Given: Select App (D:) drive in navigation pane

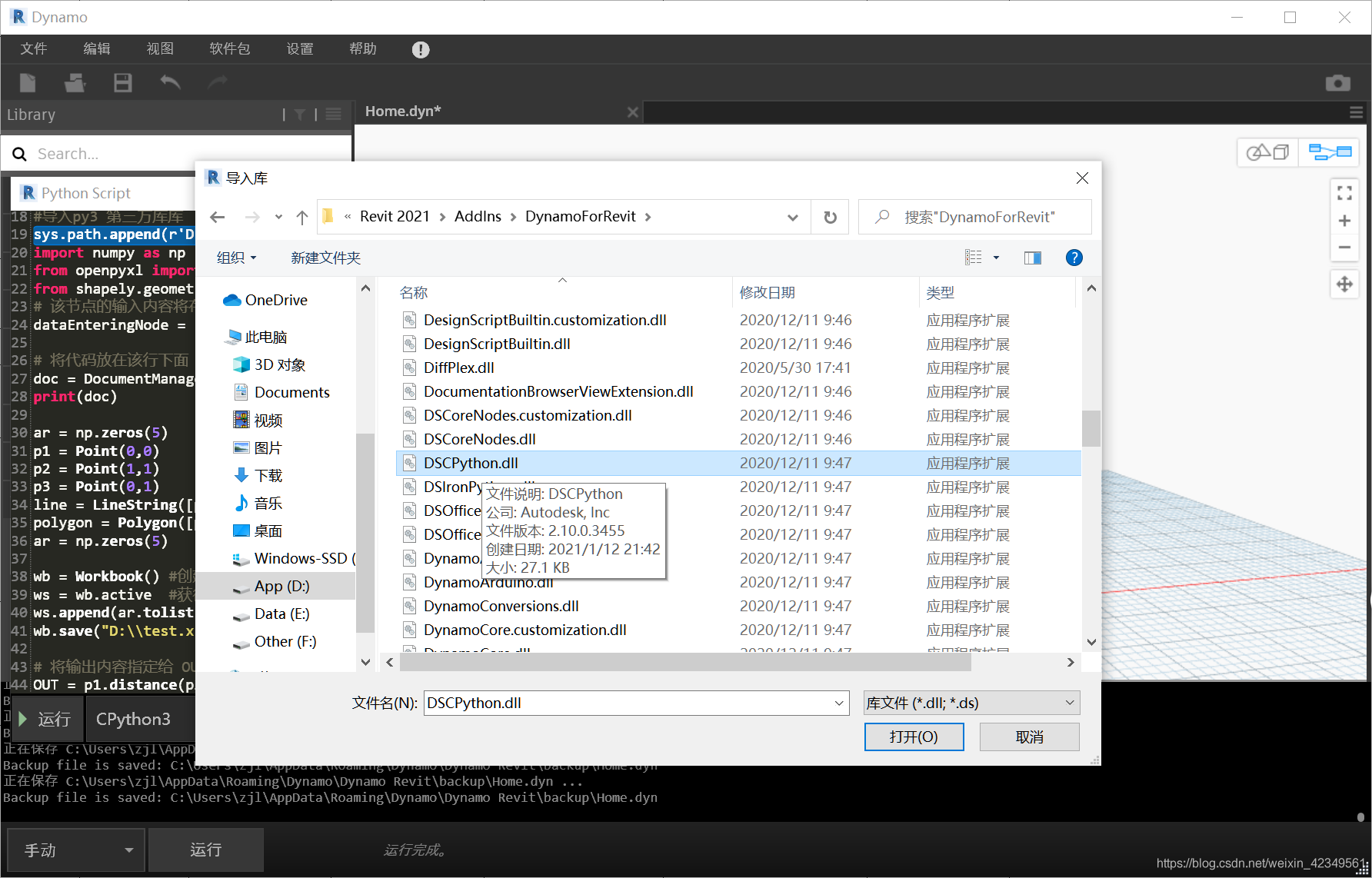Looking at the screenshot, I should [281, 586].
